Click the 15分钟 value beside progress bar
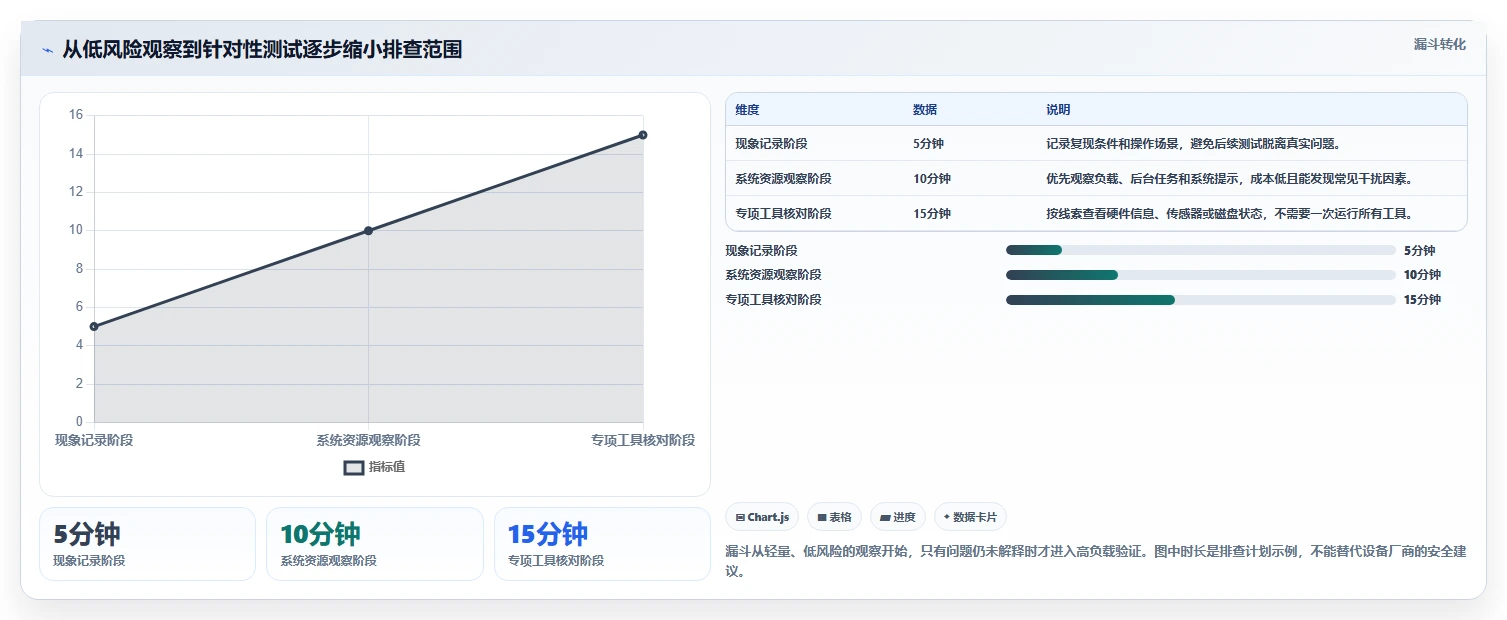The image size is (1507, 620). pos(1422,299)
